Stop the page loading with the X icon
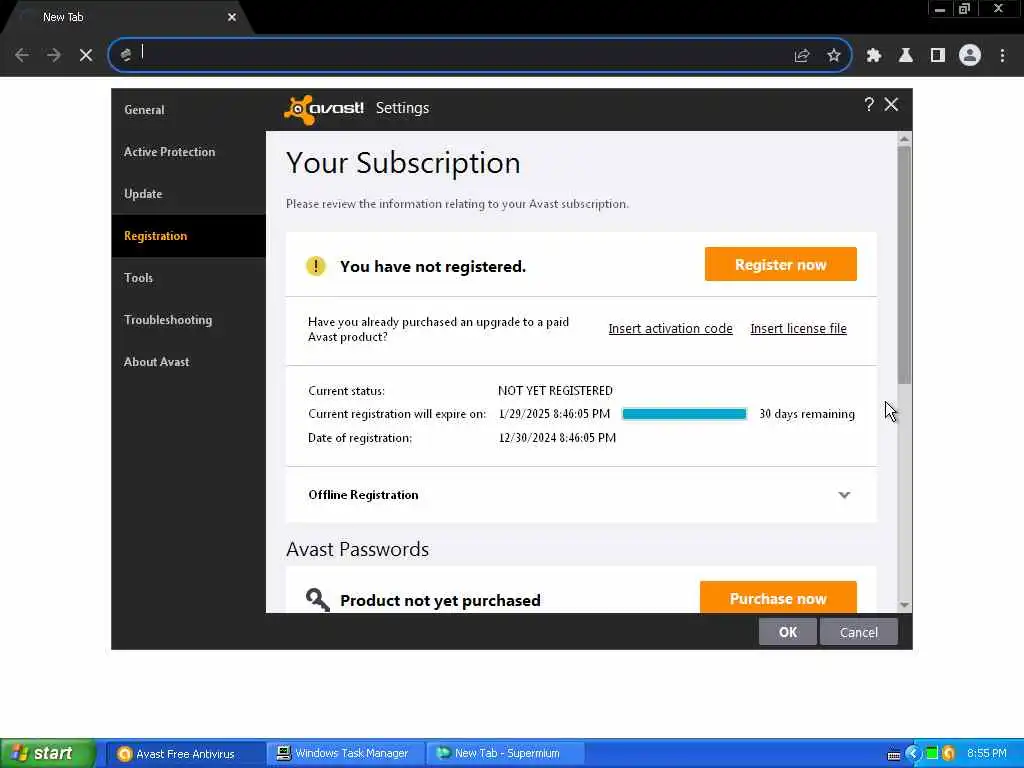 [x=86, y=55]
